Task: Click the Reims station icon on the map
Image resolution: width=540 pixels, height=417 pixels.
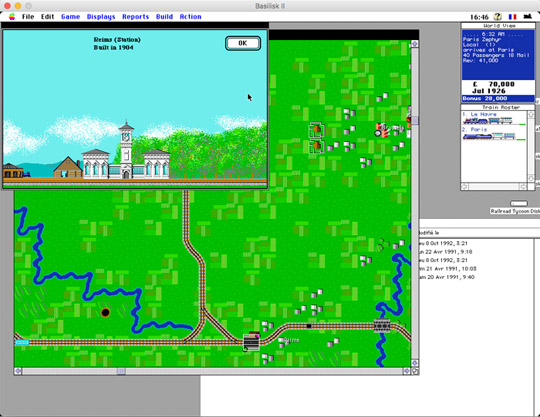Action: tap(251, 342)
